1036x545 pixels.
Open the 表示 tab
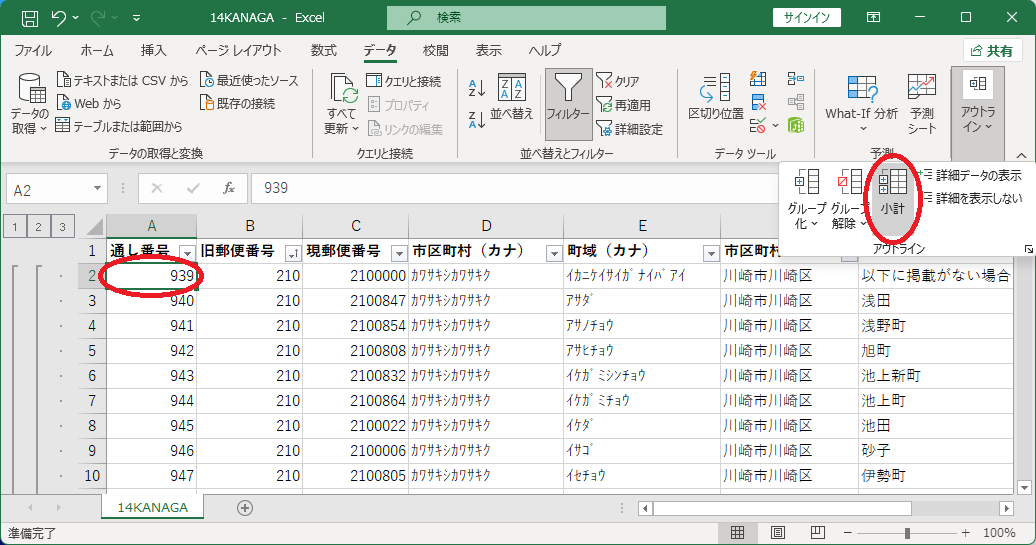click(x=488, y=50)
